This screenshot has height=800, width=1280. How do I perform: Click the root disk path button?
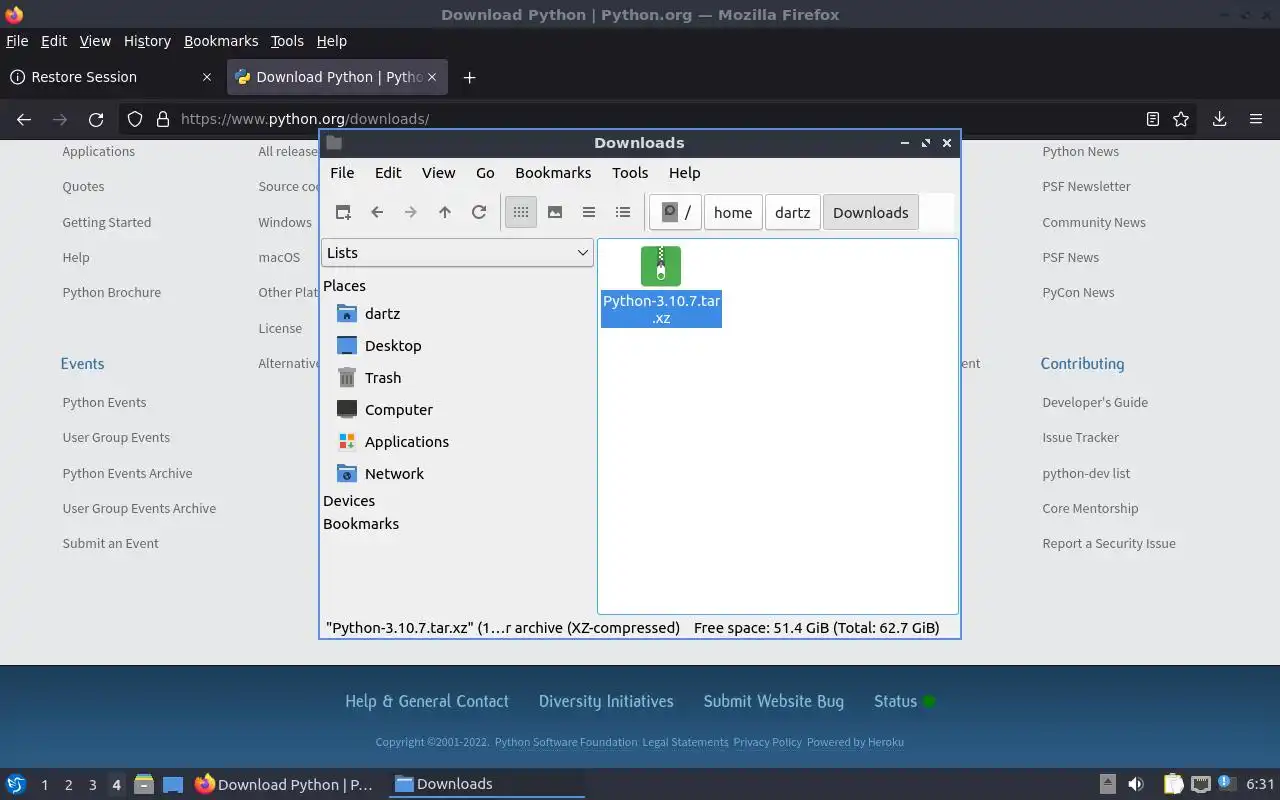point(676,212)
